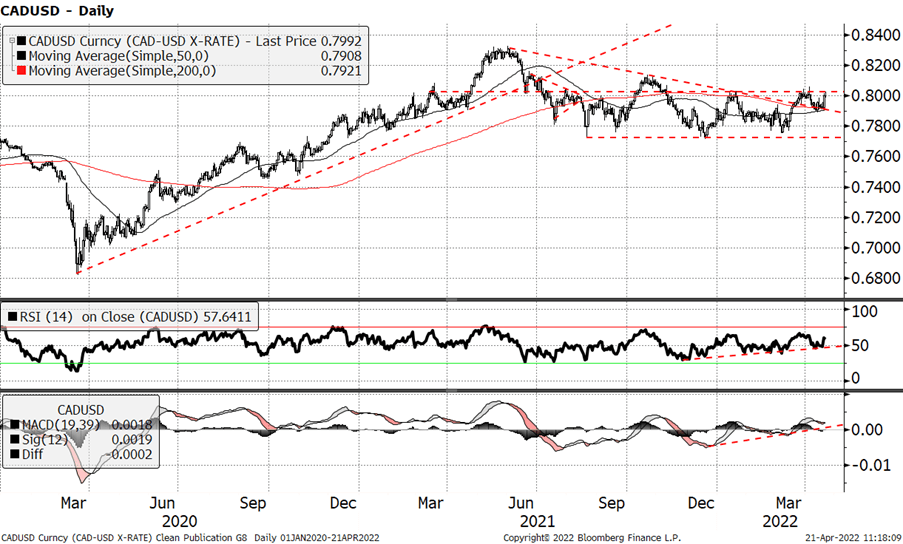Collapse the CADUSD Curncy legend tree

[x=12, y=41]
